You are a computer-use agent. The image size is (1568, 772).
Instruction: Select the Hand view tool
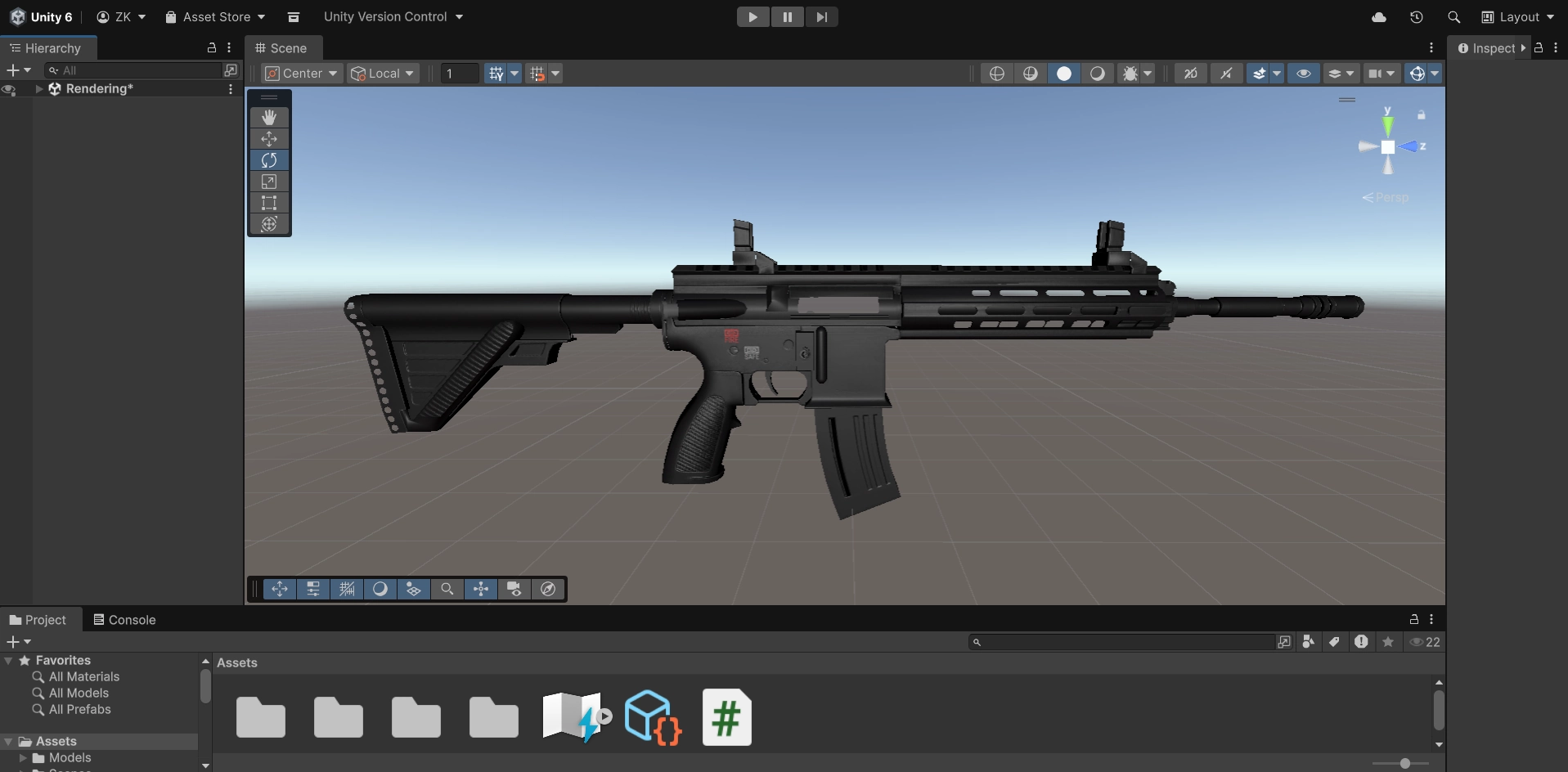click(269, 118)
